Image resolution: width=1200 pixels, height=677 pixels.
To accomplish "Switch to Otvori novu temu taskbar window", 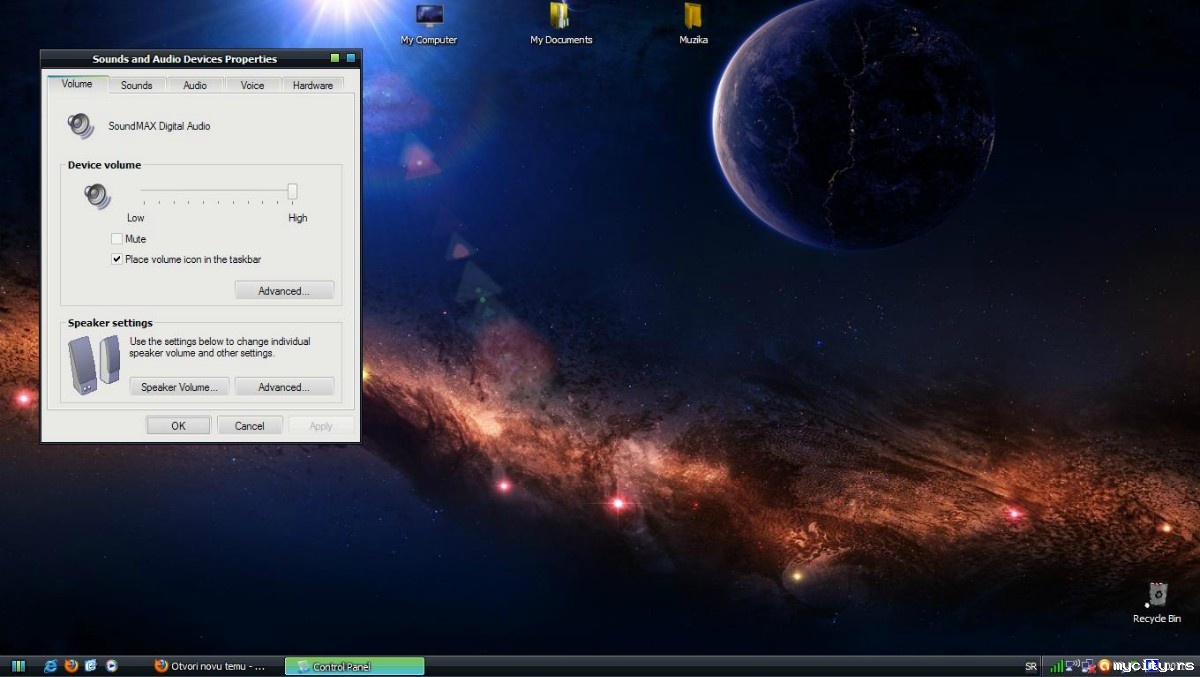I will (212, 666).
